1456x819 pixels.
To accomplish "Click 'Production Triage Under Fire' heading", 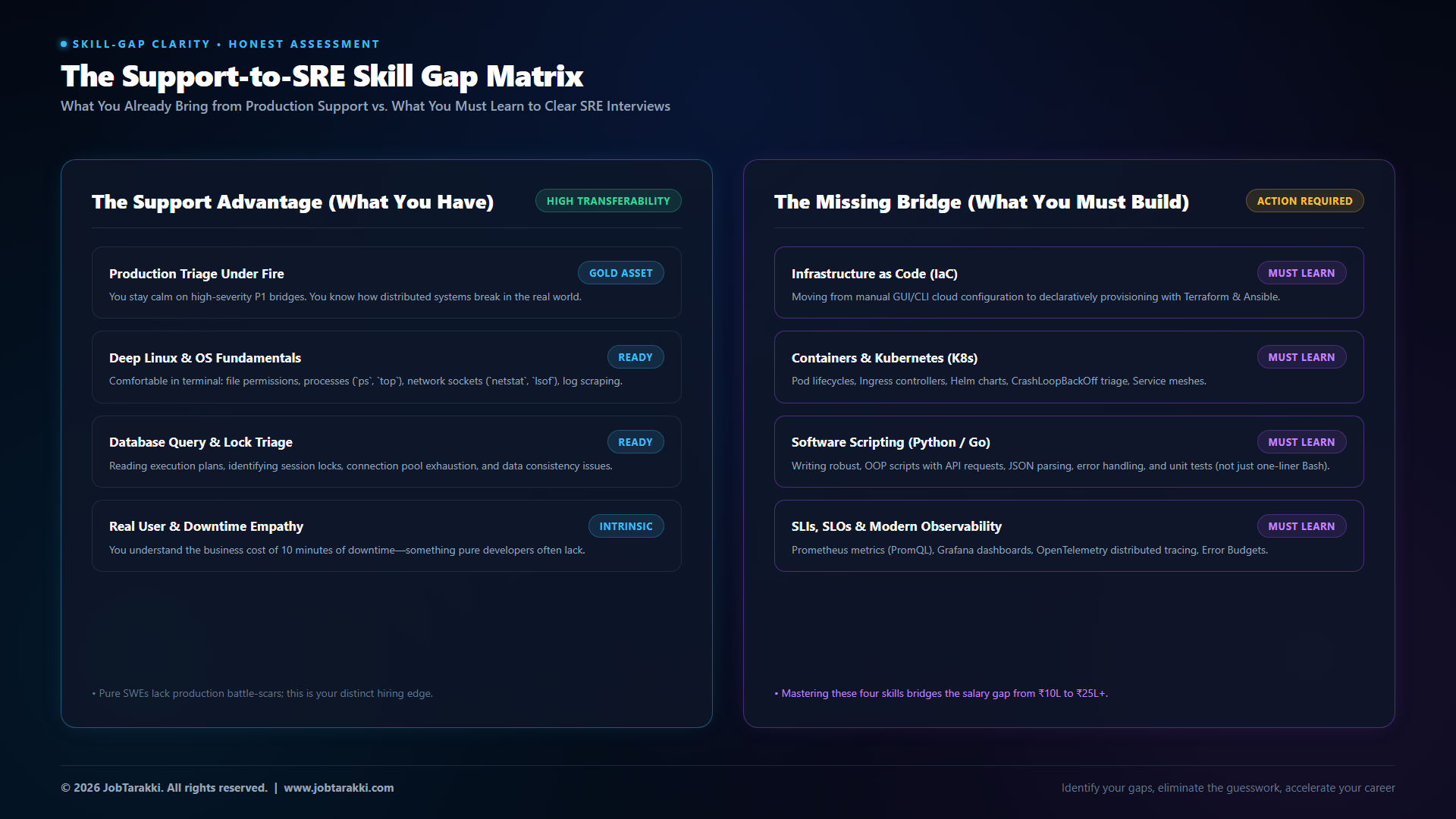I will pos(196,274).
